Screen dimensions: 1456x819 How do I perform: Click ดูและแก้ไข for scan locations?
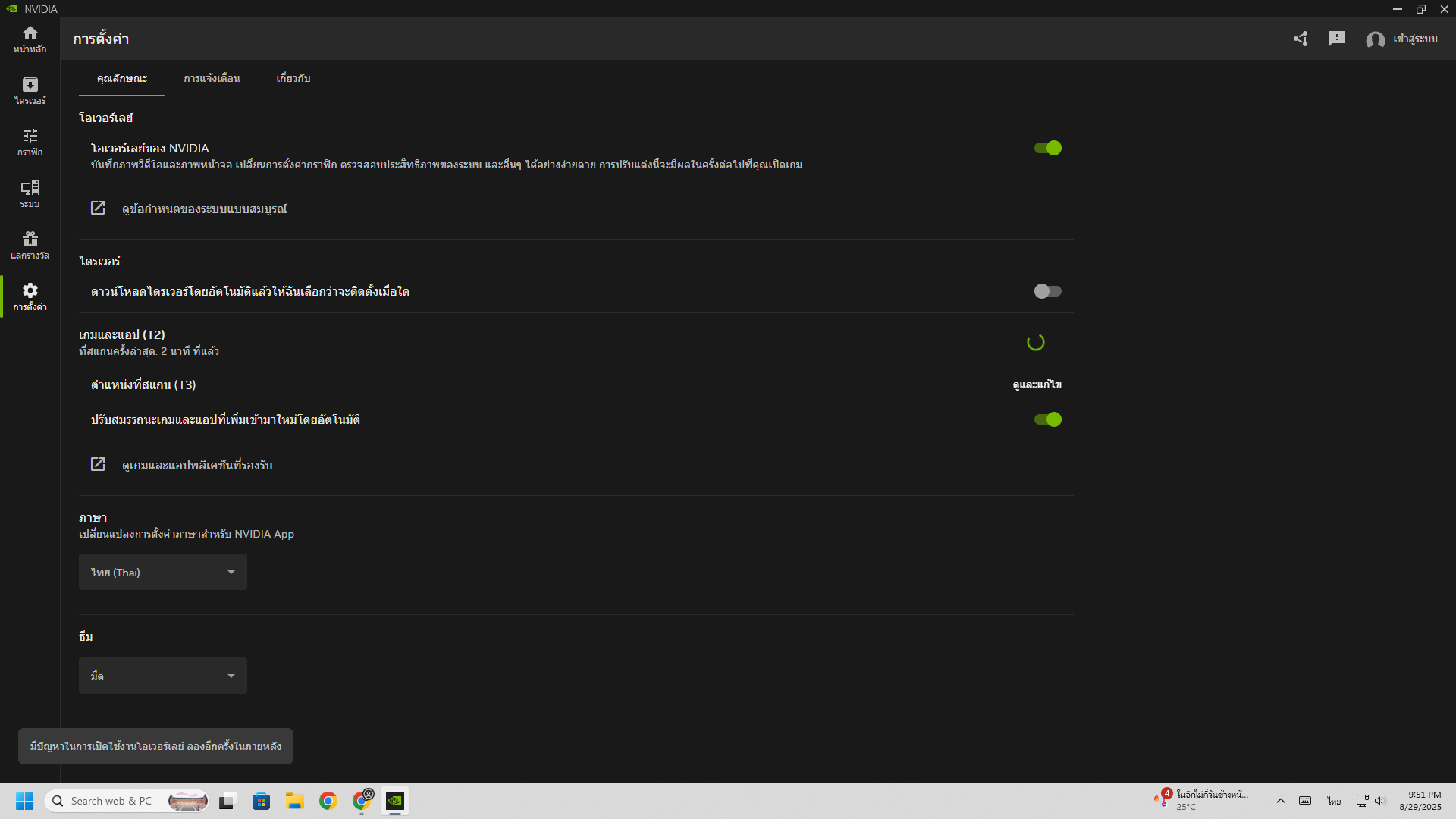[1037, 384]
